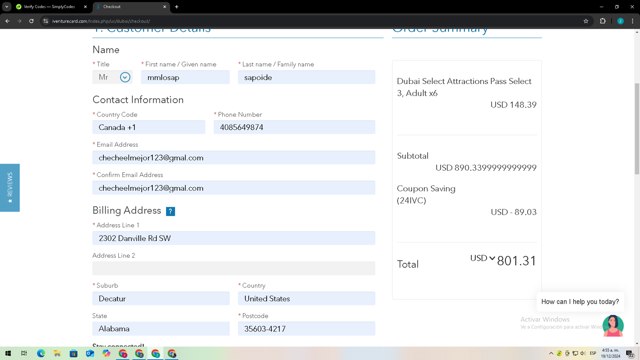
Task: Switch to the Verify Codes SimplyCodes tab
Action: 49,7
